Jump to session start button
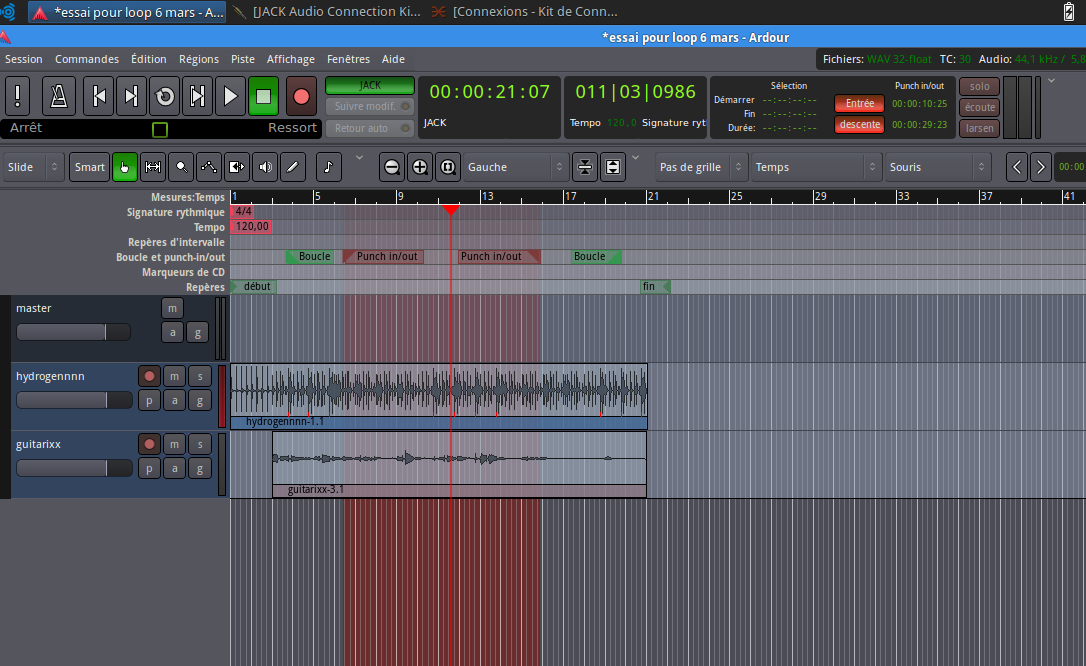The width and height of the screenshot is (1086, 666). pos(99,97)
